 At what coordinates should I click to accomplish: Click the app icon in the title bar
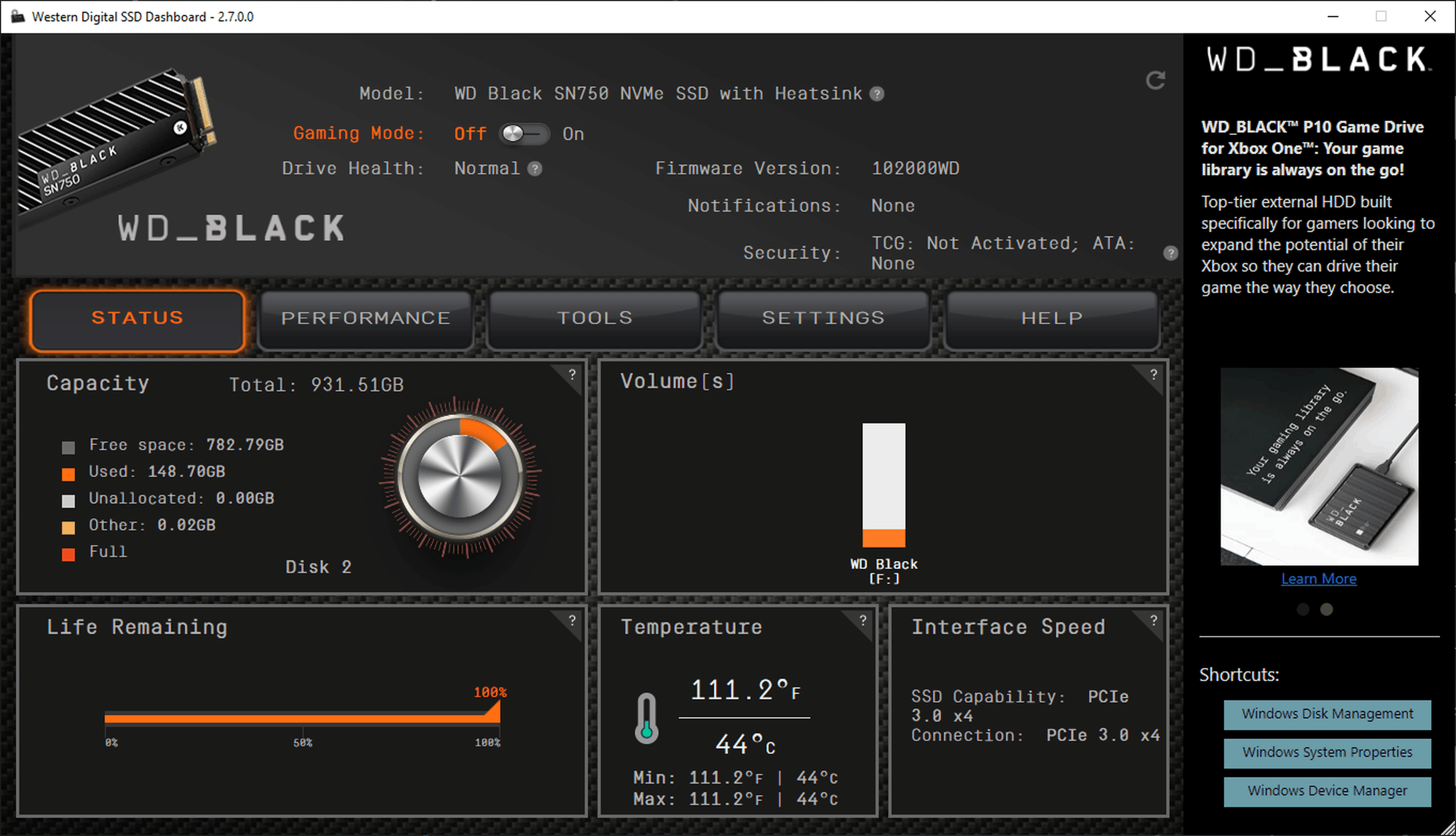tap(18, 17)
